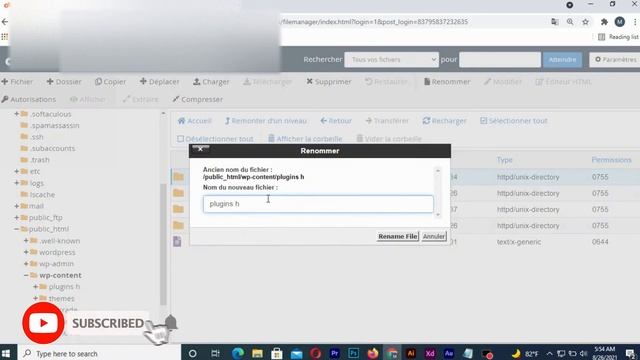Viewport: 640px width, 360px height.
Task: Open the browser extensions puzzle icon
Action: [x=604, y=22]
